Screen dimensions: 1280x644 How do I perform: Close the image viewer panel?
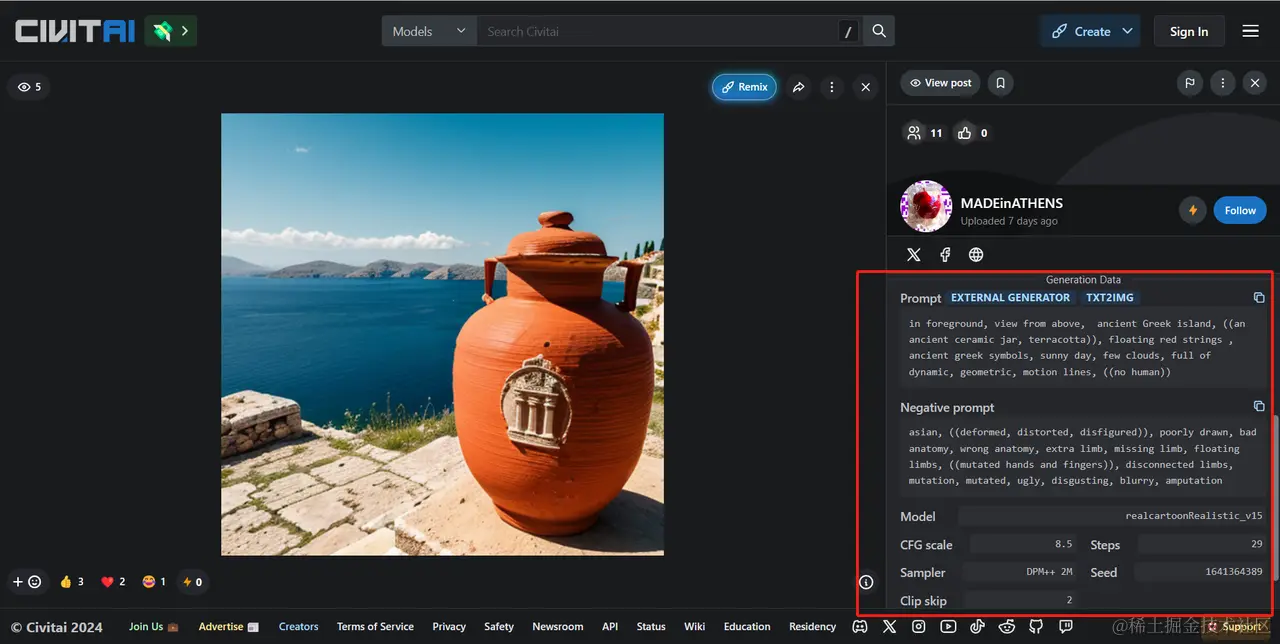pyautogui.click(x=866, y=87)
